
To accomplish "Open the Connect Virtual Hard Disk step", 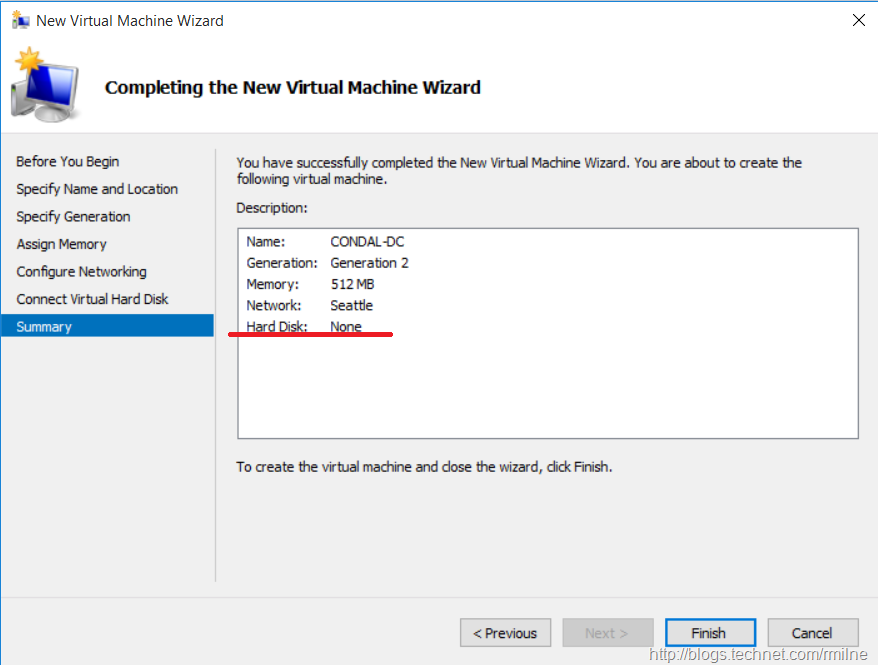I will [92, 299].
